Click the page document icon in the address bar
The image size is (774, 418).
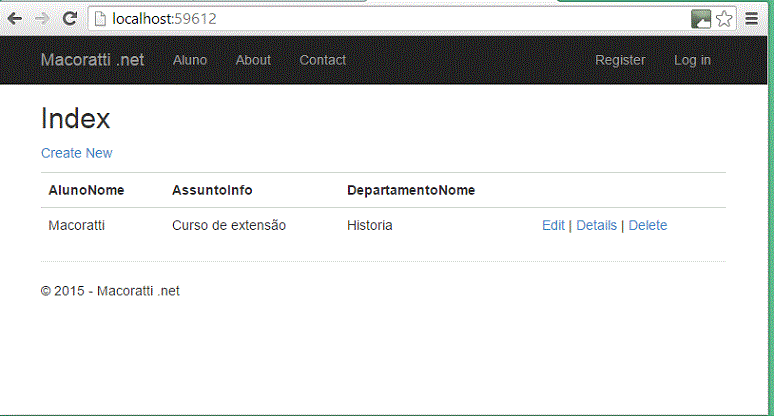(100, 19)
